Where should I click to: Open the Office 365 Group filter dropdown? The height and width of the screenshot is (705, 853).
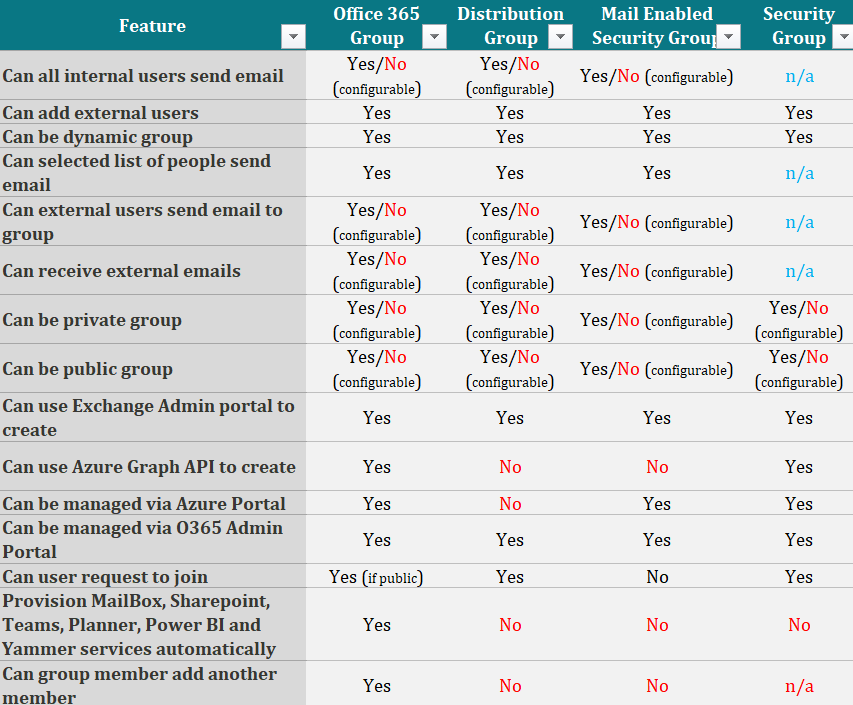tap(434, 36)
